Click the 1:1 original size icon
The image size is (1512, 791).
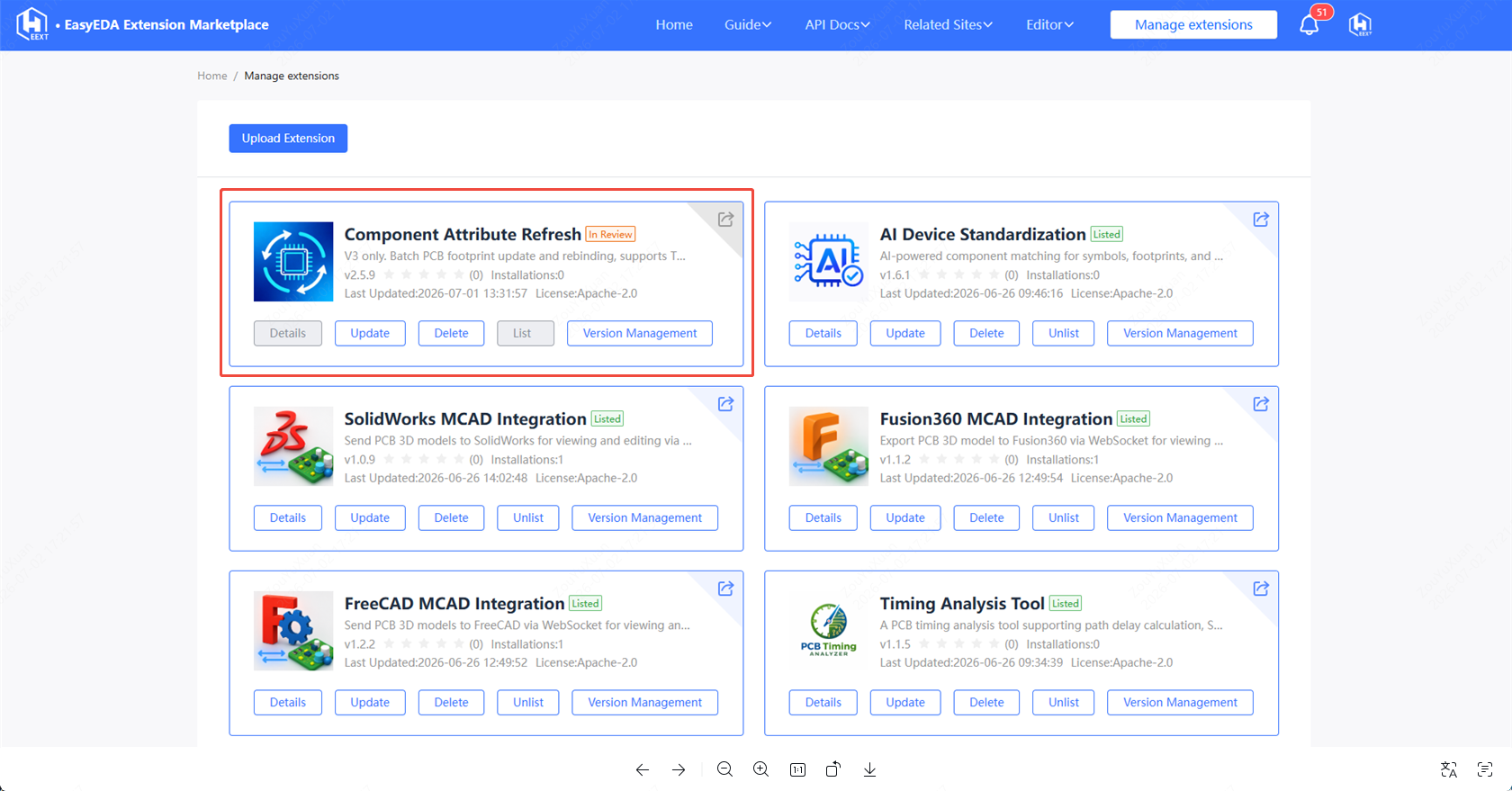pos(797,769)
